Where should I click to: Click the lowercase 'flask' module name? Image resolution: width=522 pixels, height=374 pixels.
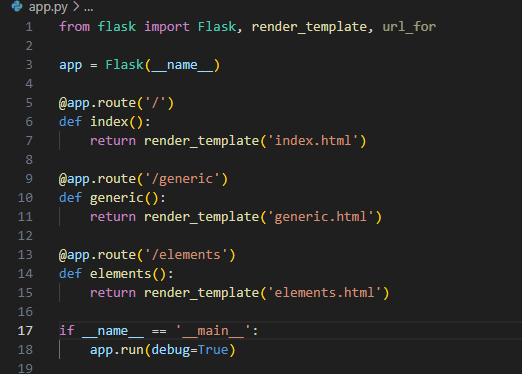pos(117,27)
